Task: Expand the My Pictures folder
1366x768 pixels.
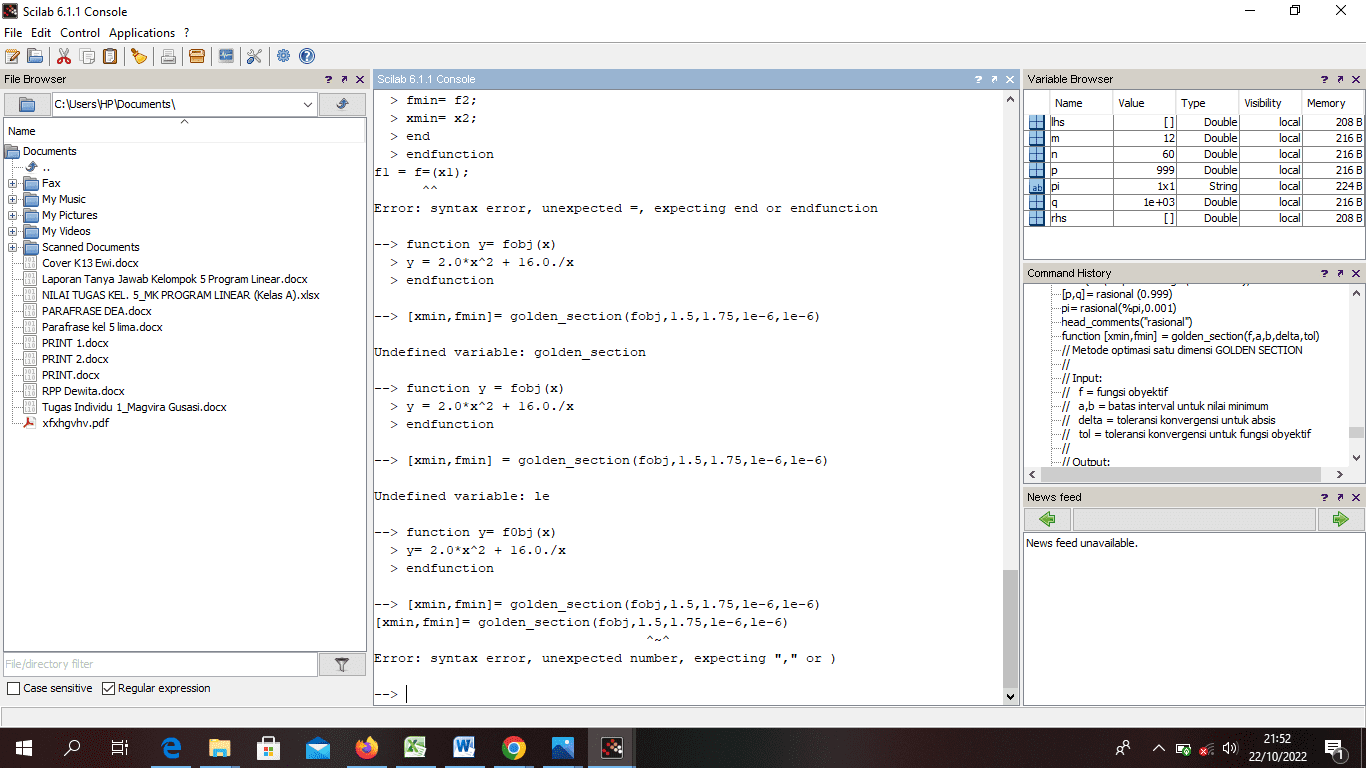Action: tap(12, 215)
